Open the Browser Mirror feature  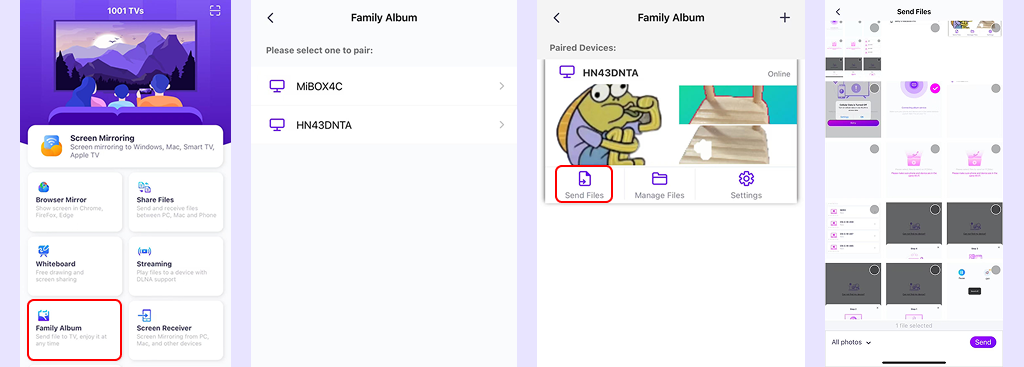74,202
